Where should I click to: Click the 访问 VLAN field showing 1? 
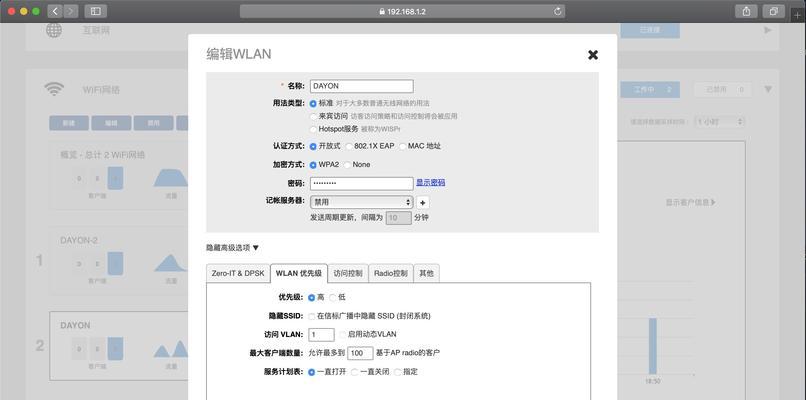tap(321, 335)
